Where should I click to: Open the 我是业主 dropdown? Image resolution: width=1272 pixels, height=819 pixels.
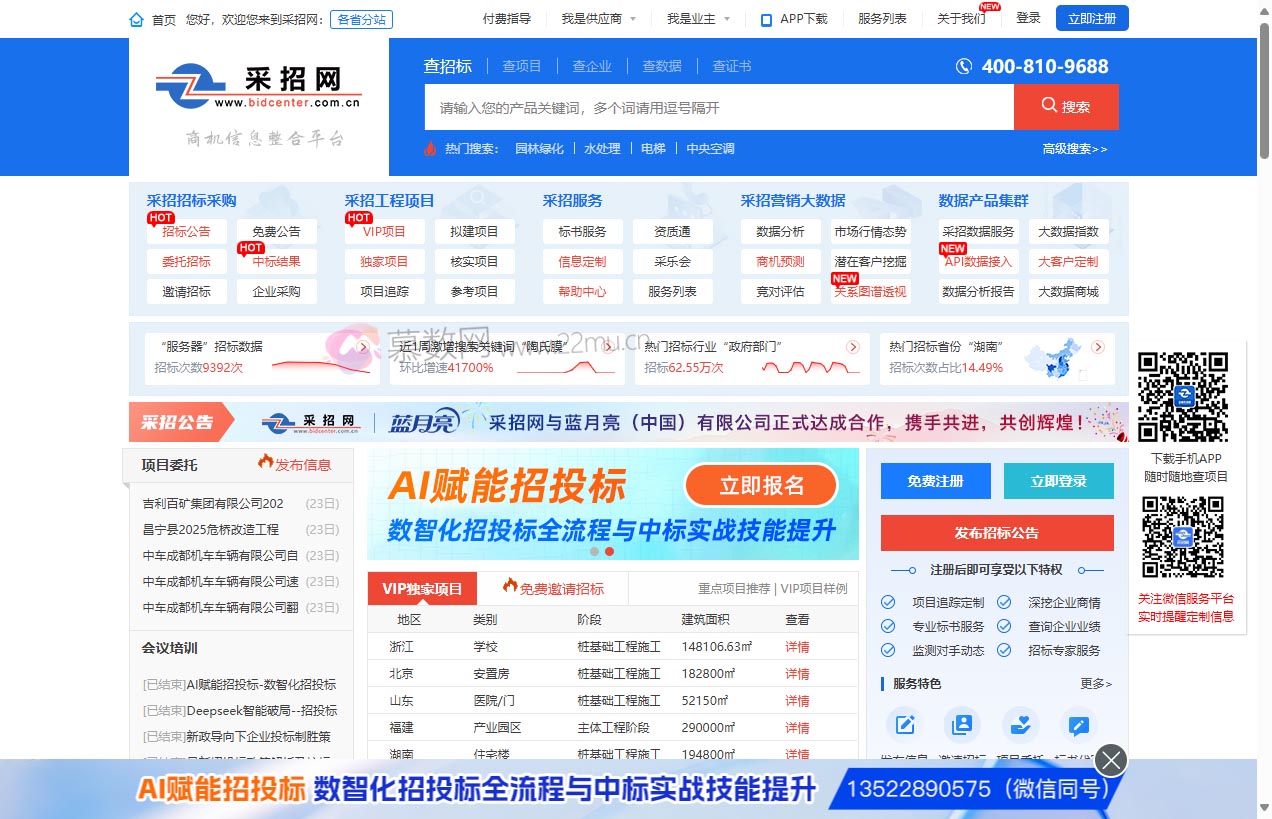(693, 18)
